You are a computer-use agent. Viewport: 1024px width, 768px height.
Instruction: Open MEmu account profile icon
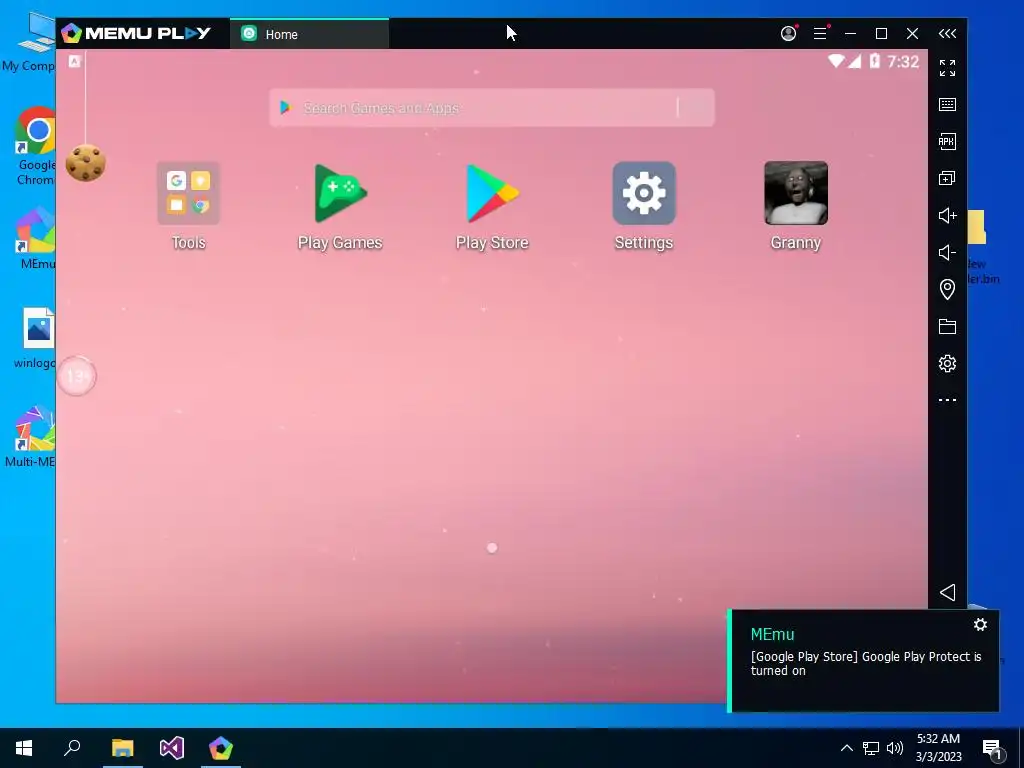(788, 33)
